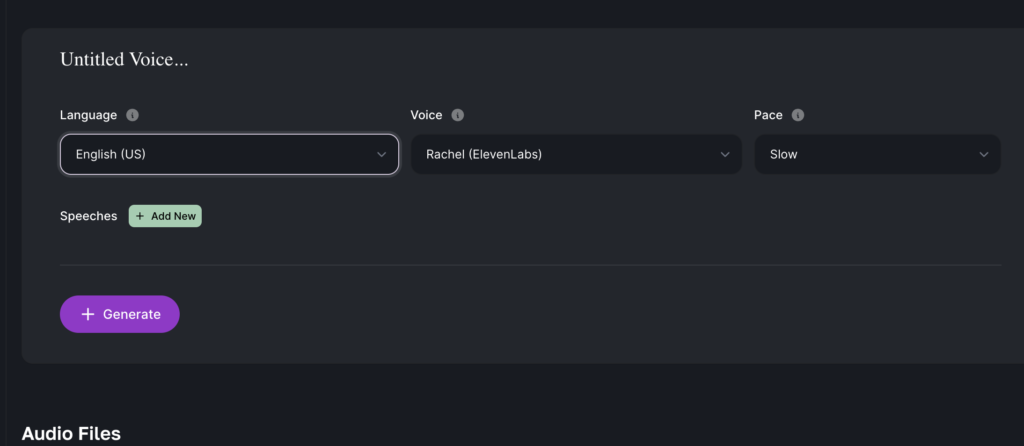
Task: Click the Pace label text
Action: [768, 115]
